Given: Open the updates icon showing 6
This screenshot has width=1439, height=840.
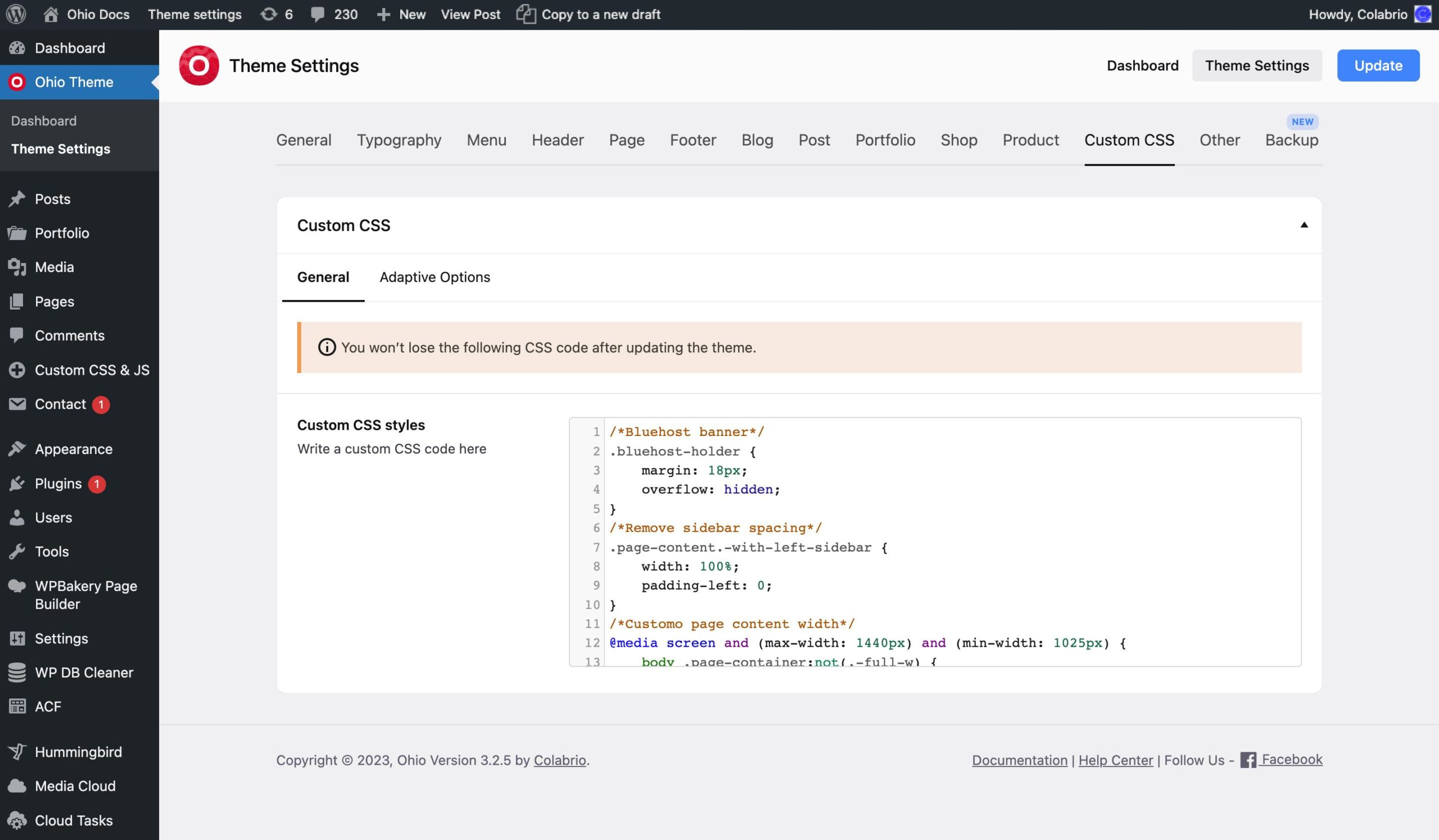Looking at the screenshot, I should [x=268, y=14].
